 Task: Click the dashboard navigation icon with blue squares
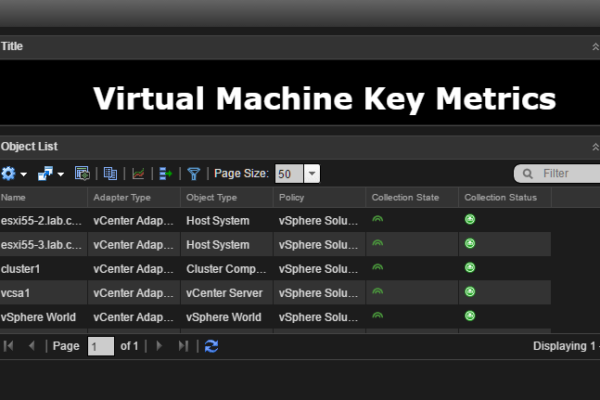[45, 174]
